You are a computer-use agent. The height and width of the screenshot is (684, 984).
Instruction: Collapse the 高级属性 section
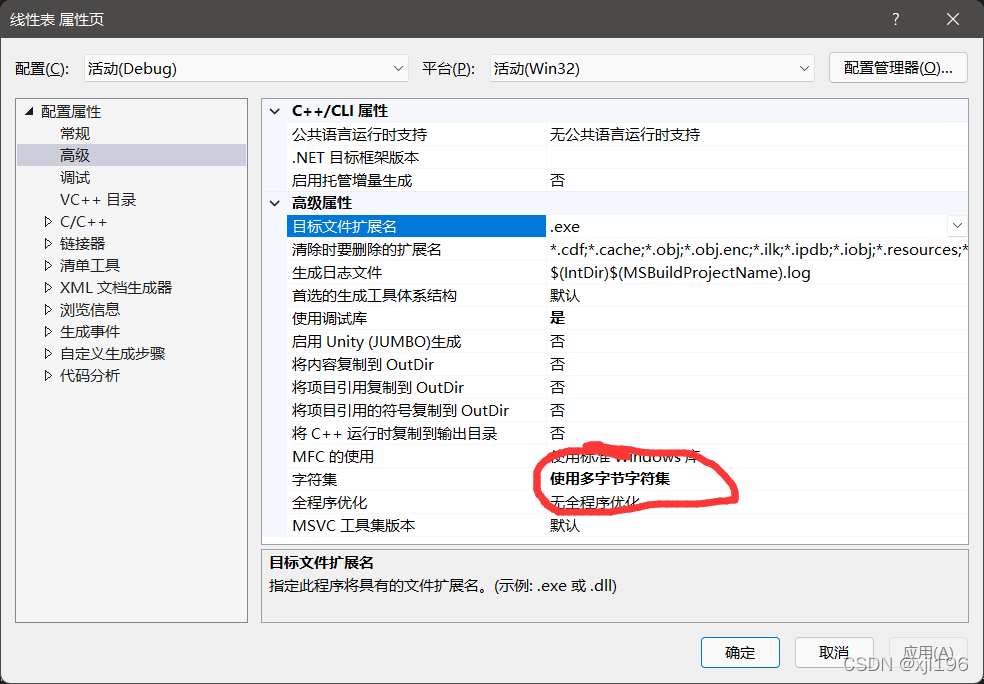(274, 202)
